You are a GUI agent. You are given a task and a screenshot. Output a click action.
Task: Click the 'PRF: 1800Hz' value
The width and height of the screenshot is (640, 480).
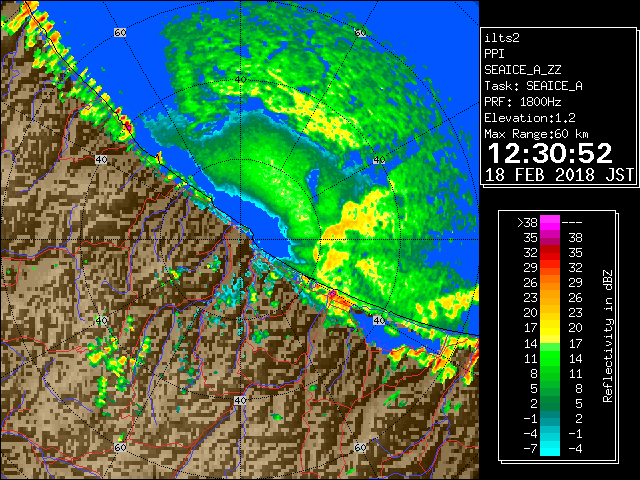pos(522,102)
